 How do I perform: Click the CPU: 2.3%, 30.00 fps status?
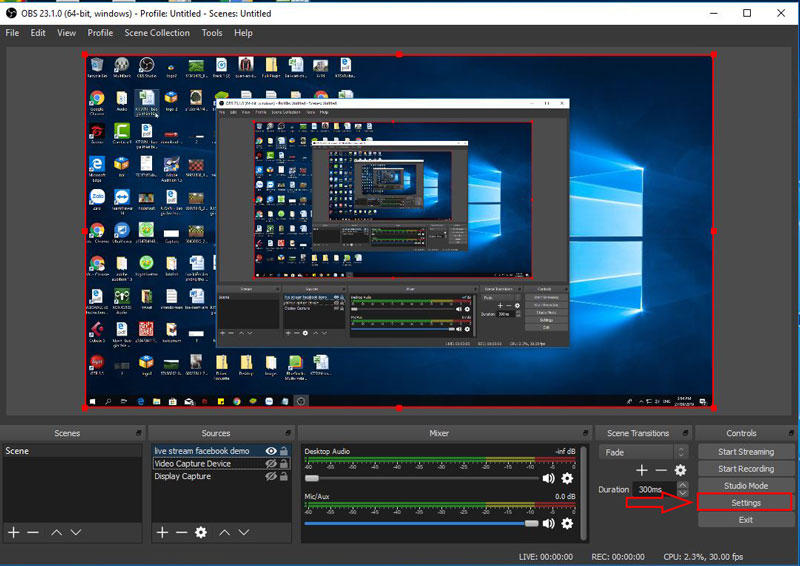[x=703, y=557]
